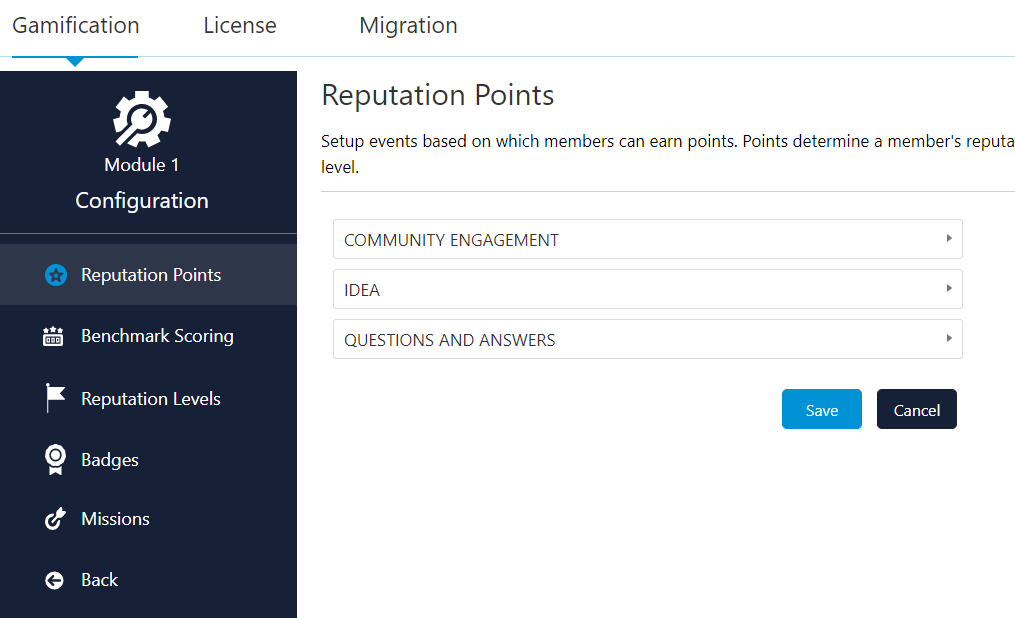Click the Module 1 gear-and-wrench icon
Image resolution: width=1015 pixels, height=618 pixels.
click(142, 118)
